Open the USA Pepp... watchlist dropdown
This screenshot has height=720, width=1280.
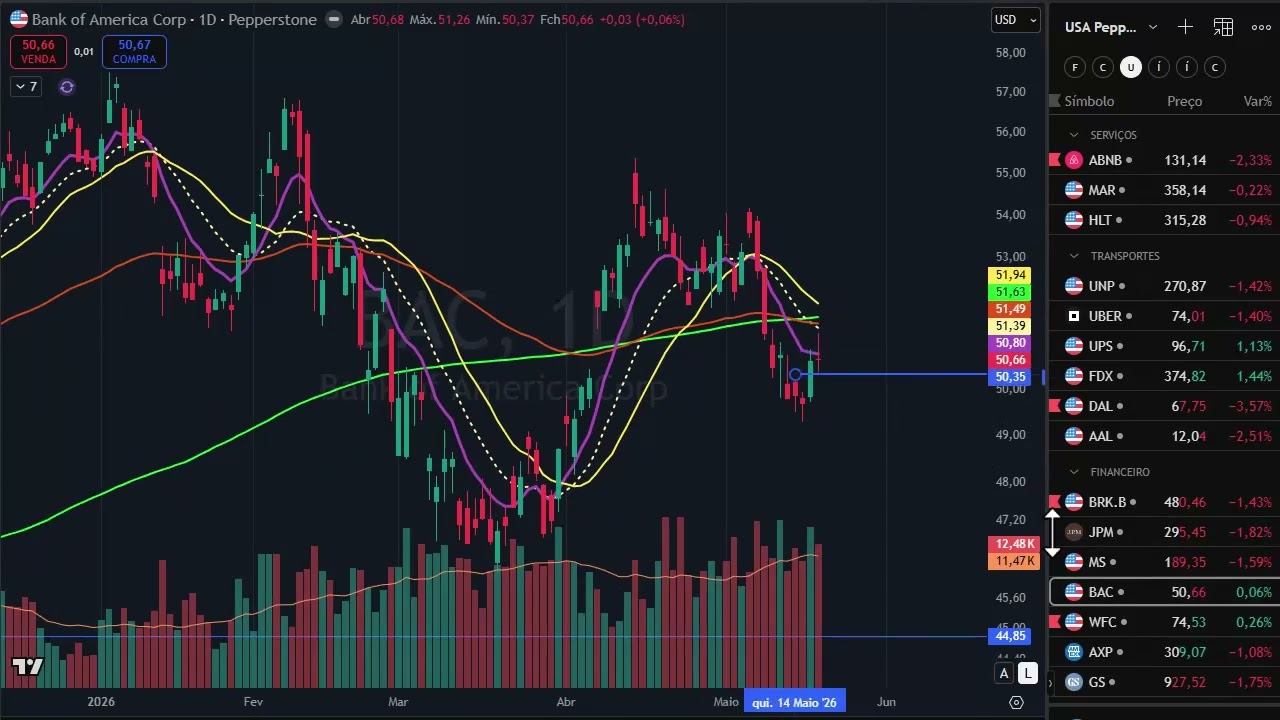(x=1111, y=27)
